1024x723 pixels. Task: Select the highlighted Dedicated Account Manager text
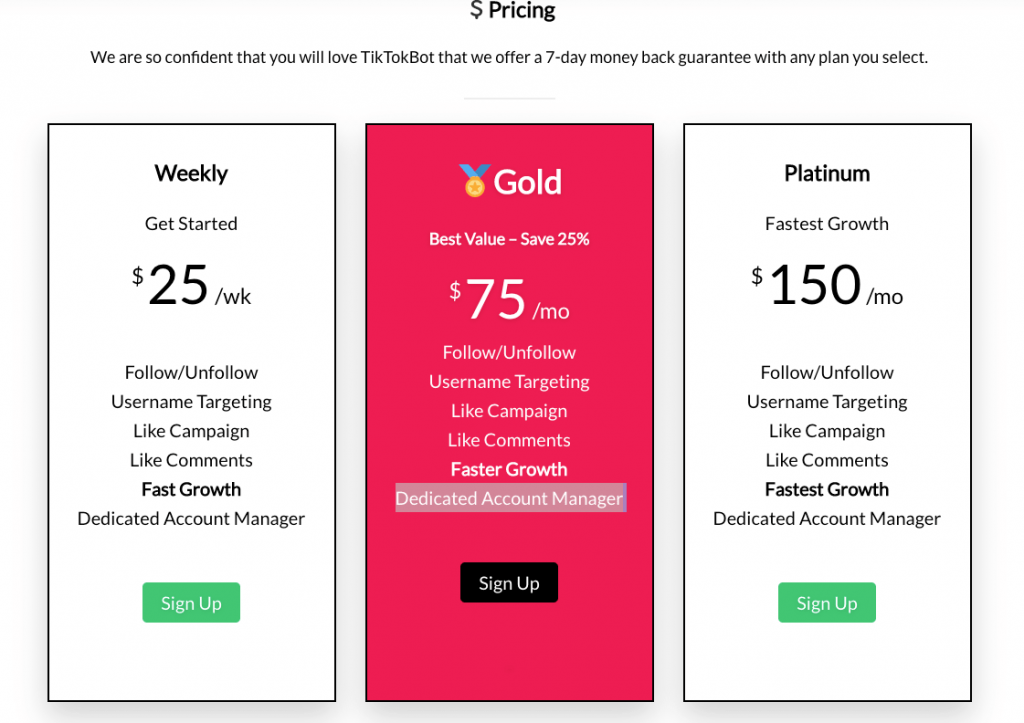510,498
